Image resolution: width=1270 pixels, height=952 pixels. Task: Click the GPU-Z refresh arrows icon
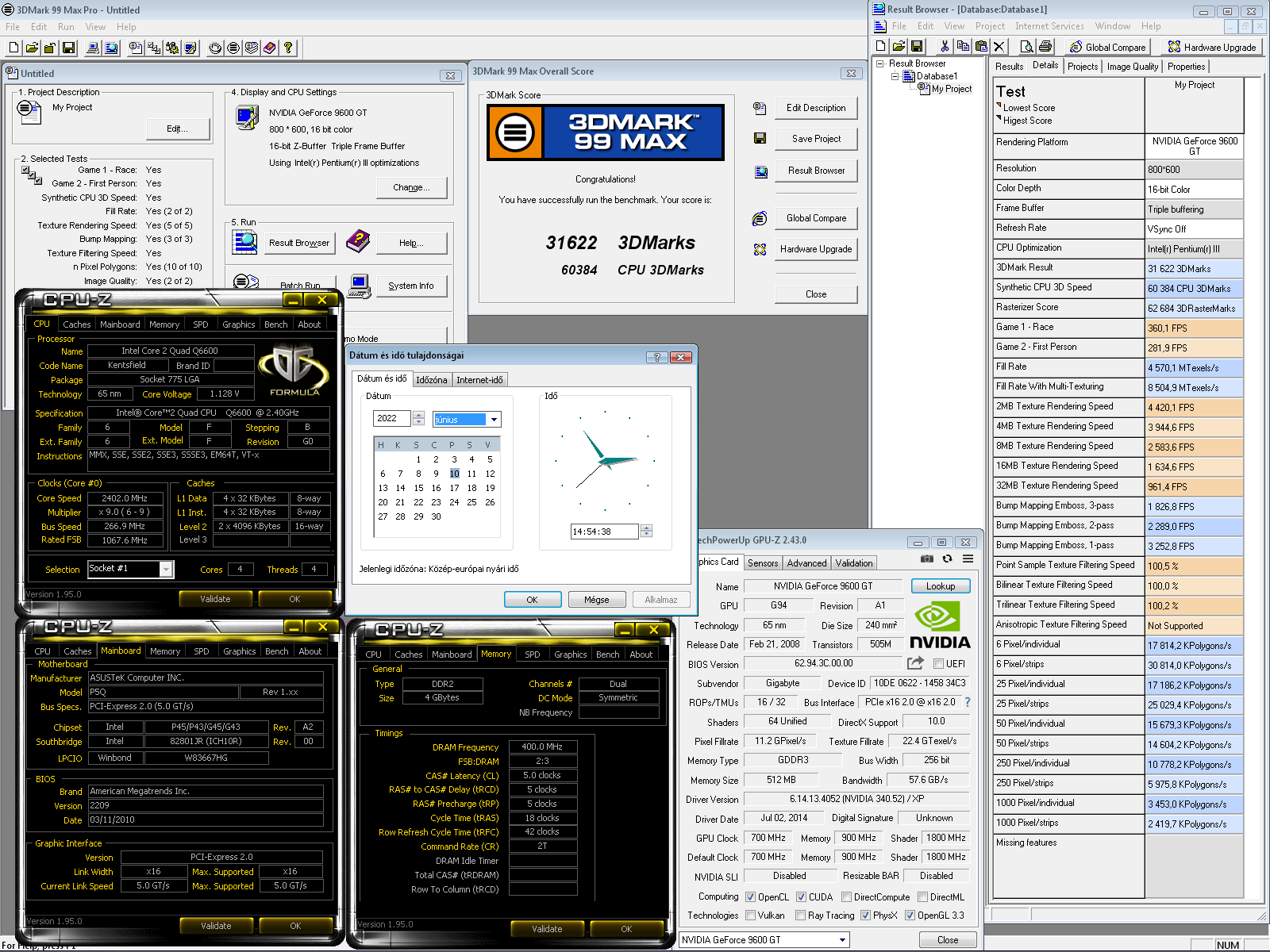click(947, 559)
